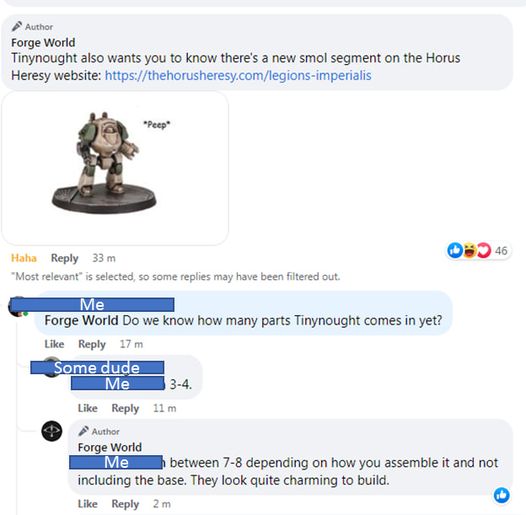Like the question about Tinynought parts
This screenshot has height=515, width=526.
tap(54, 344)
